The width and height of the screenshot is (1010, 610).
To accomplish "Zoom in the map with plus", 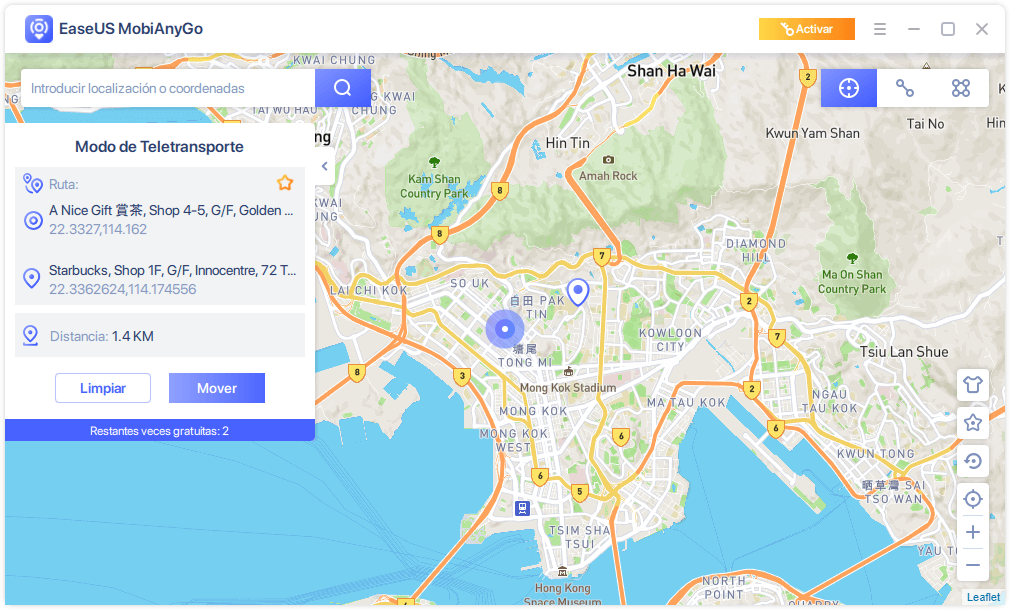I will coord(972,532).
